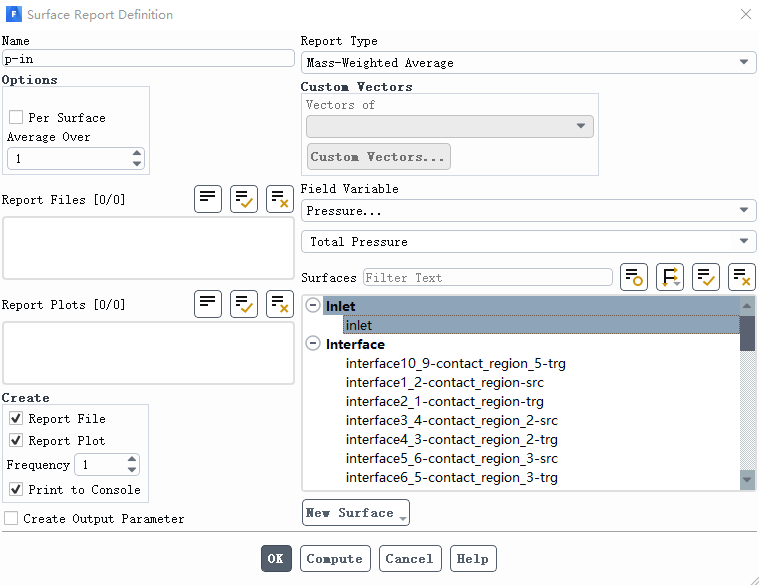Toggle the Create Output Parameter checkbox
This screenshot has height=585, width=759.
(x=11, y=519)
